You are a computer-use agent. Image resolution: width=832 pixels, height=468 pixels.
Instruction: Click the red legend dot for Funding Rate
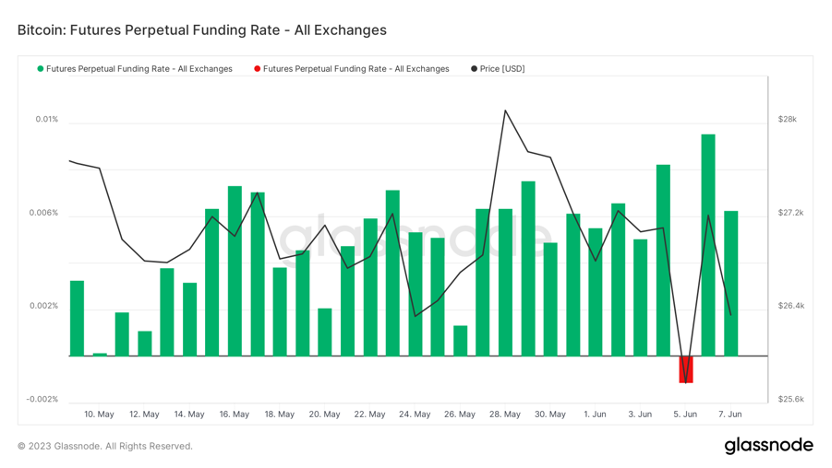[257, 69]
